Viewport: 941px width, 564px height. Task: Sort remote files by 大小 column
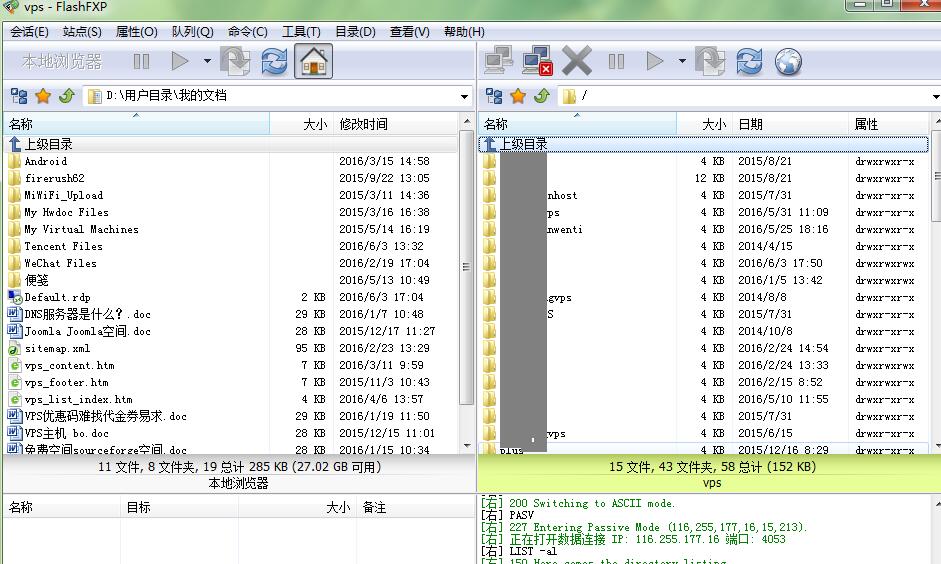(x=705, y=124)
